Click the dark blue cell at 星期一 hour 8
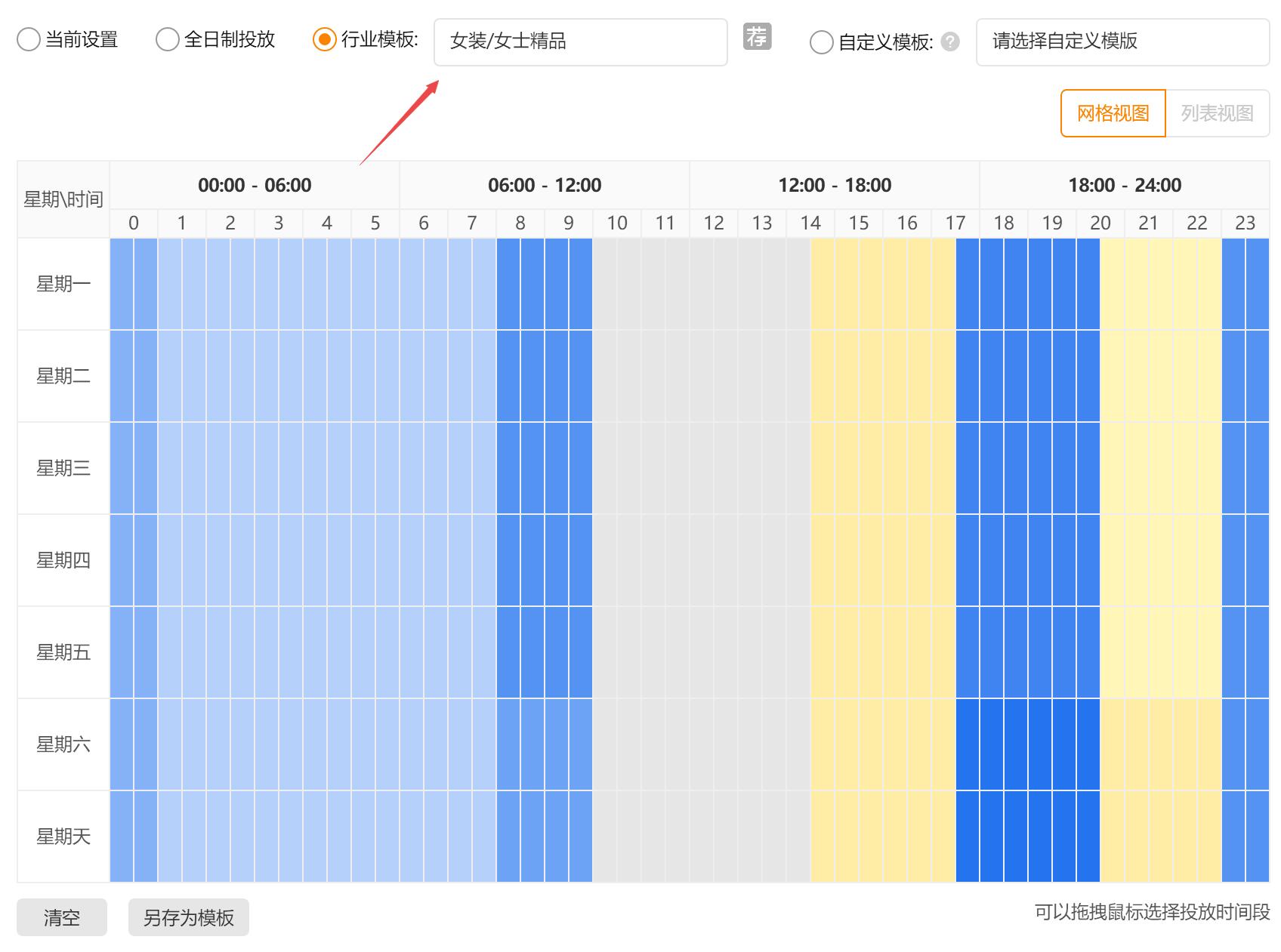 (x=521, y=284)
